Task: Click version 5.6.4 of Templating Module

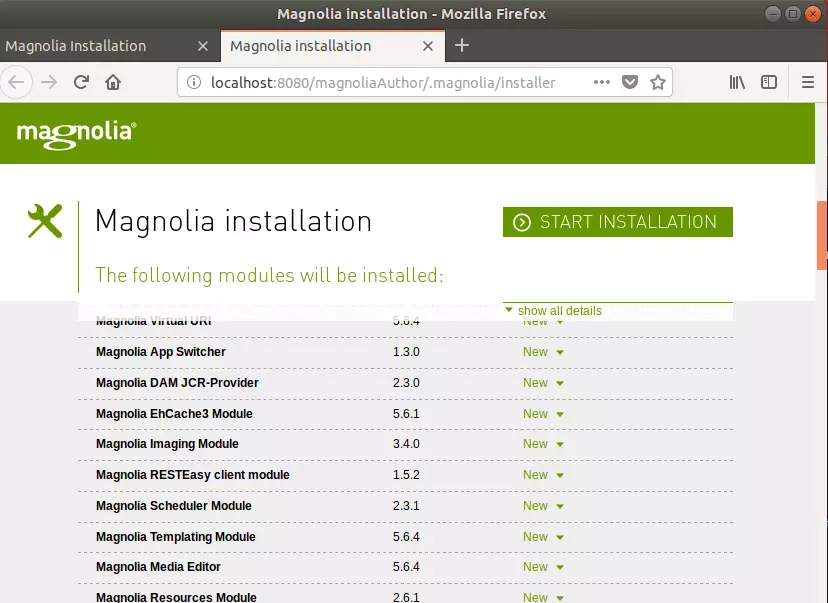Action: (x=406, y=536)
